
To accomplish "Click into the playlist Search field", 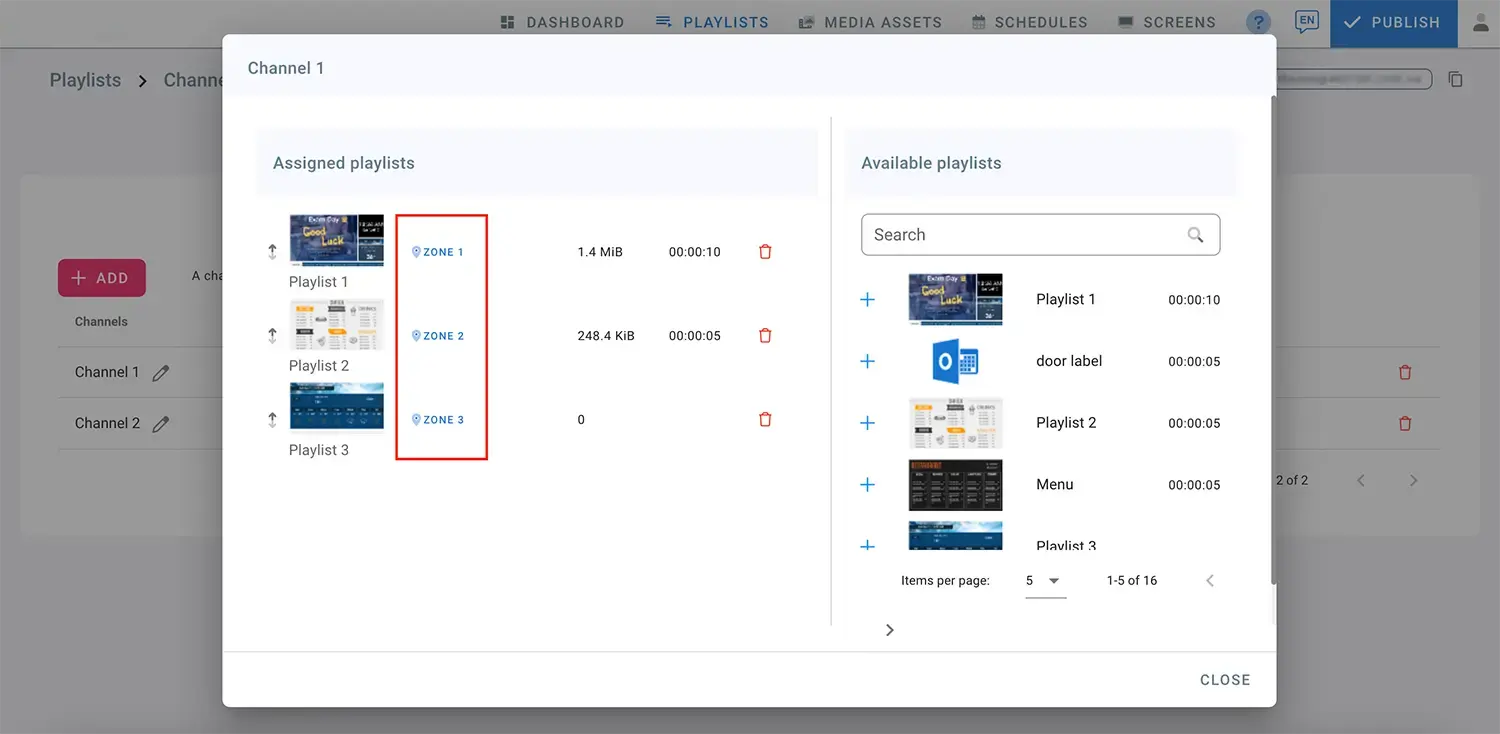I will 1020,235.
